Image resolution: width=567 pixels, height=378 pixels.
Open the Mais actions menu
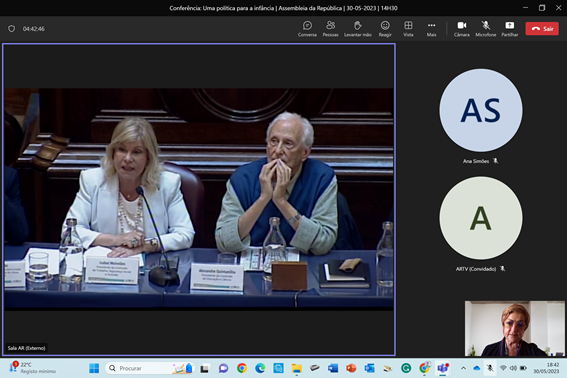click(x=431, y=29)
